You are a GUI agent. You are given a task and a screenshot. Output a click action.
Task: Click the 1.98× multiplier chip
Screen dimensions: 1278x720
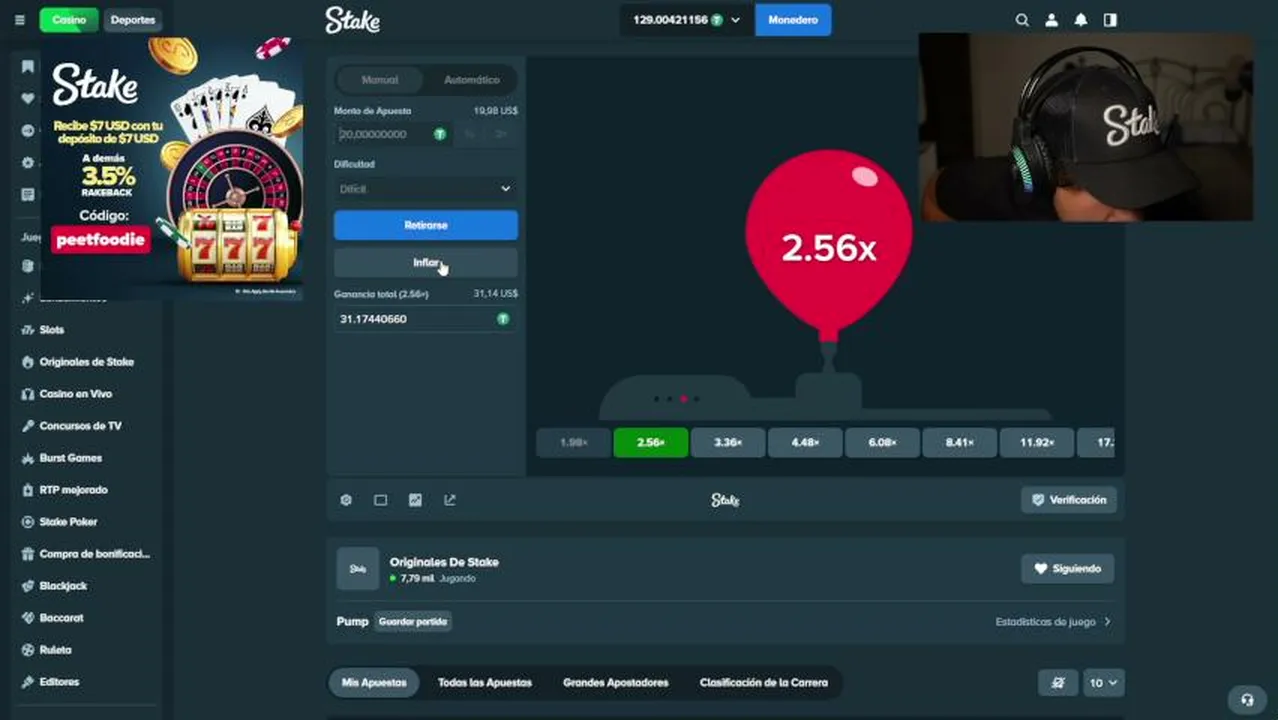pyautogui.click(x=573, y=442)
